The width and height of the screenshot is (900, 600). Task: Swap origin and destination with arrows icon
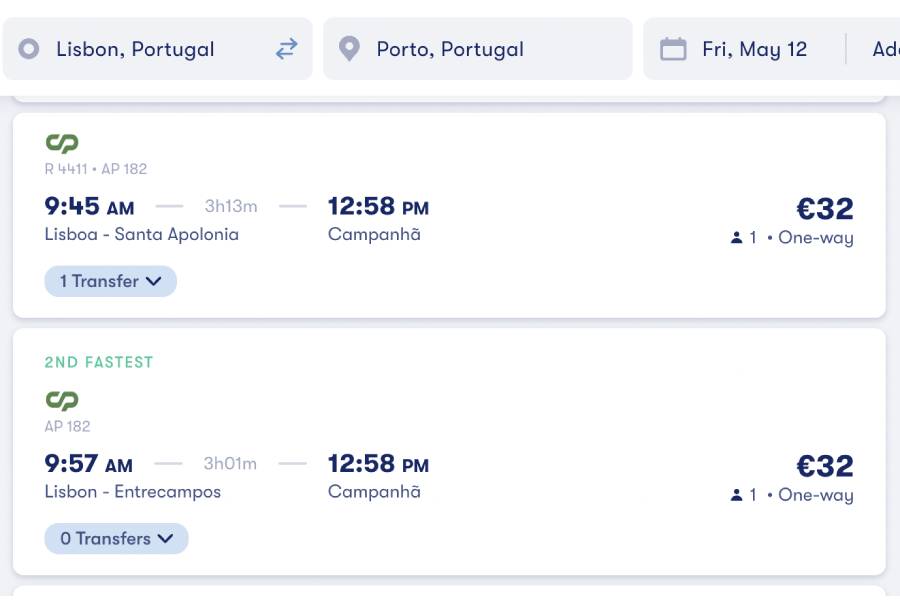[286, 49]
